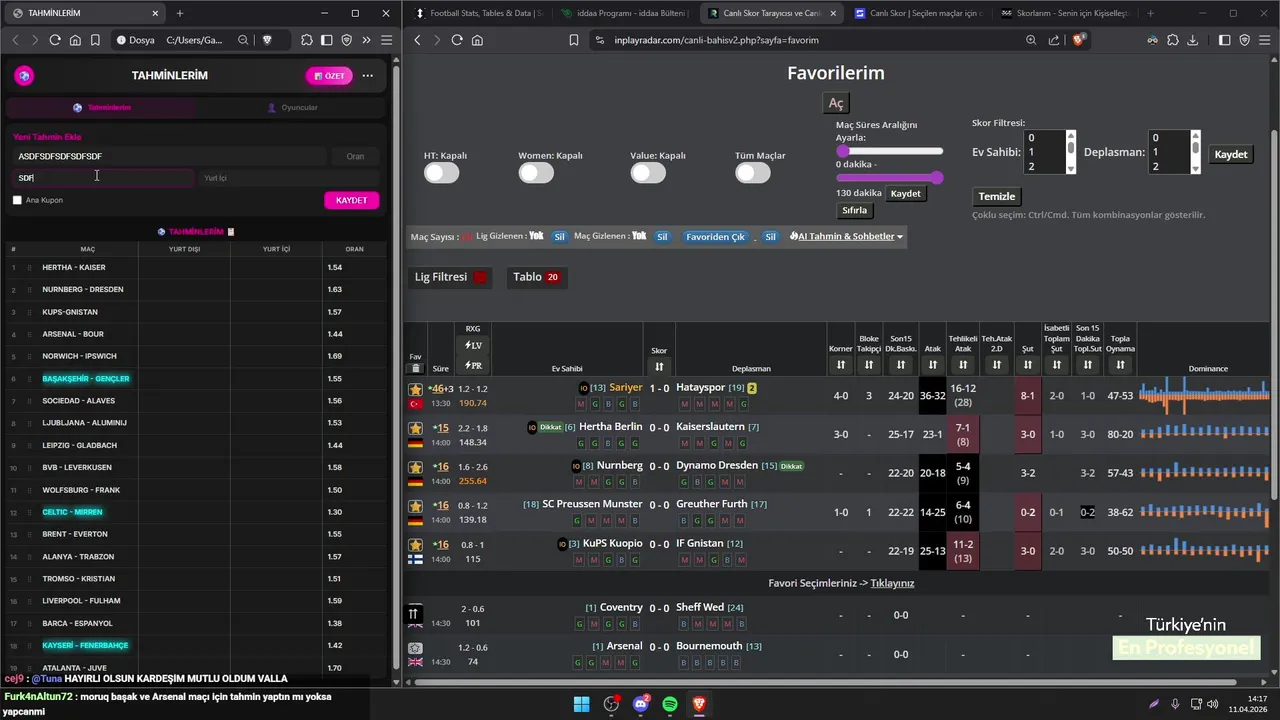Open Brave shields icon in left browser address bar
Screen dimensions: 1280x720
coord(267,40)
